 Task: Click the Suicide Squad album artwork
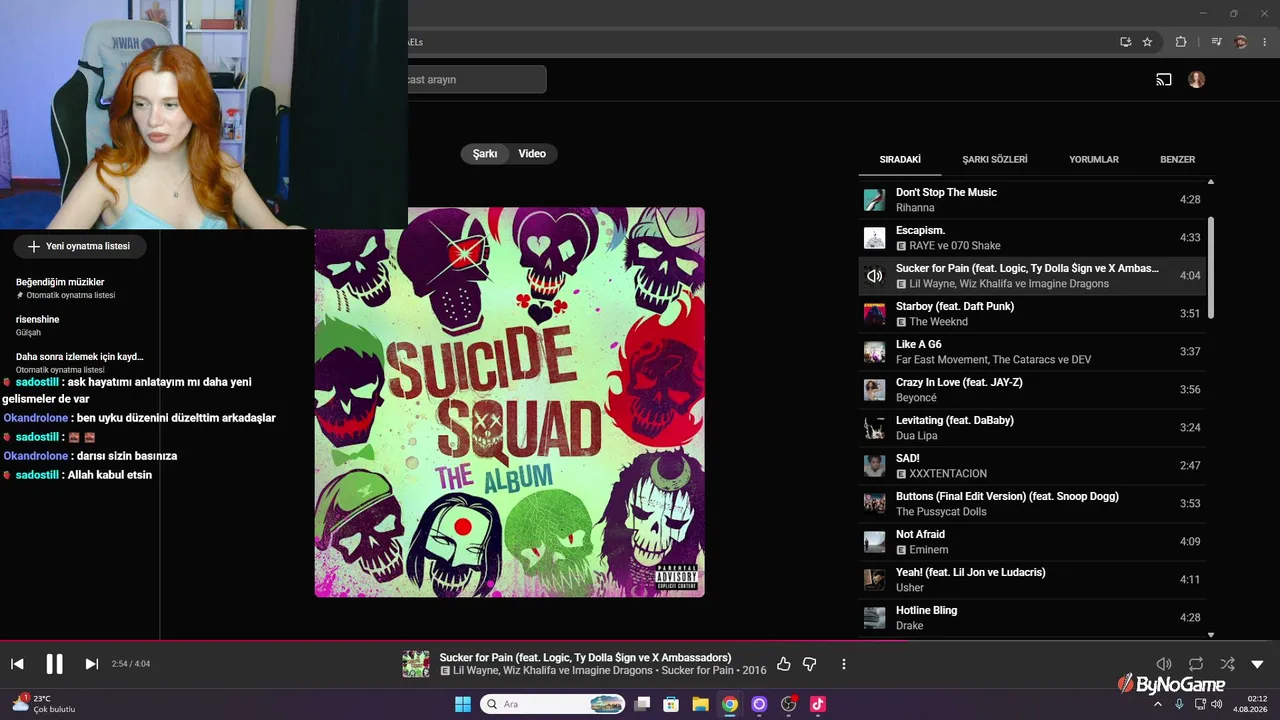coord(510,402)
